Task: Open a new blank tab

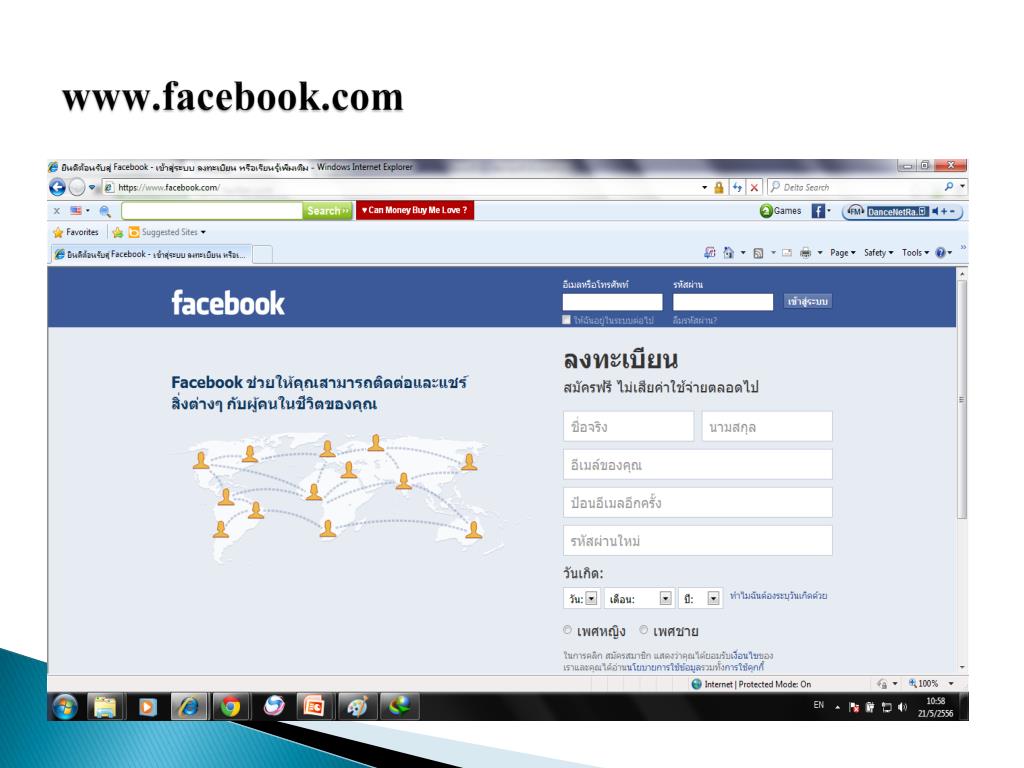Action: [x=262, y=254]
